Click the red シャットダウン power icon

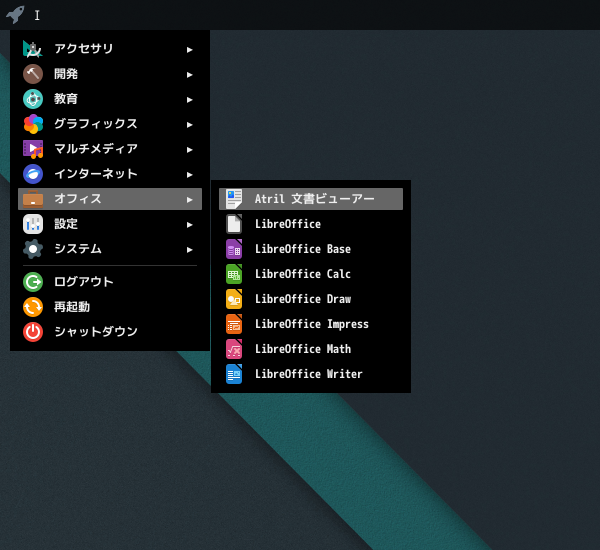coord(33,332)
